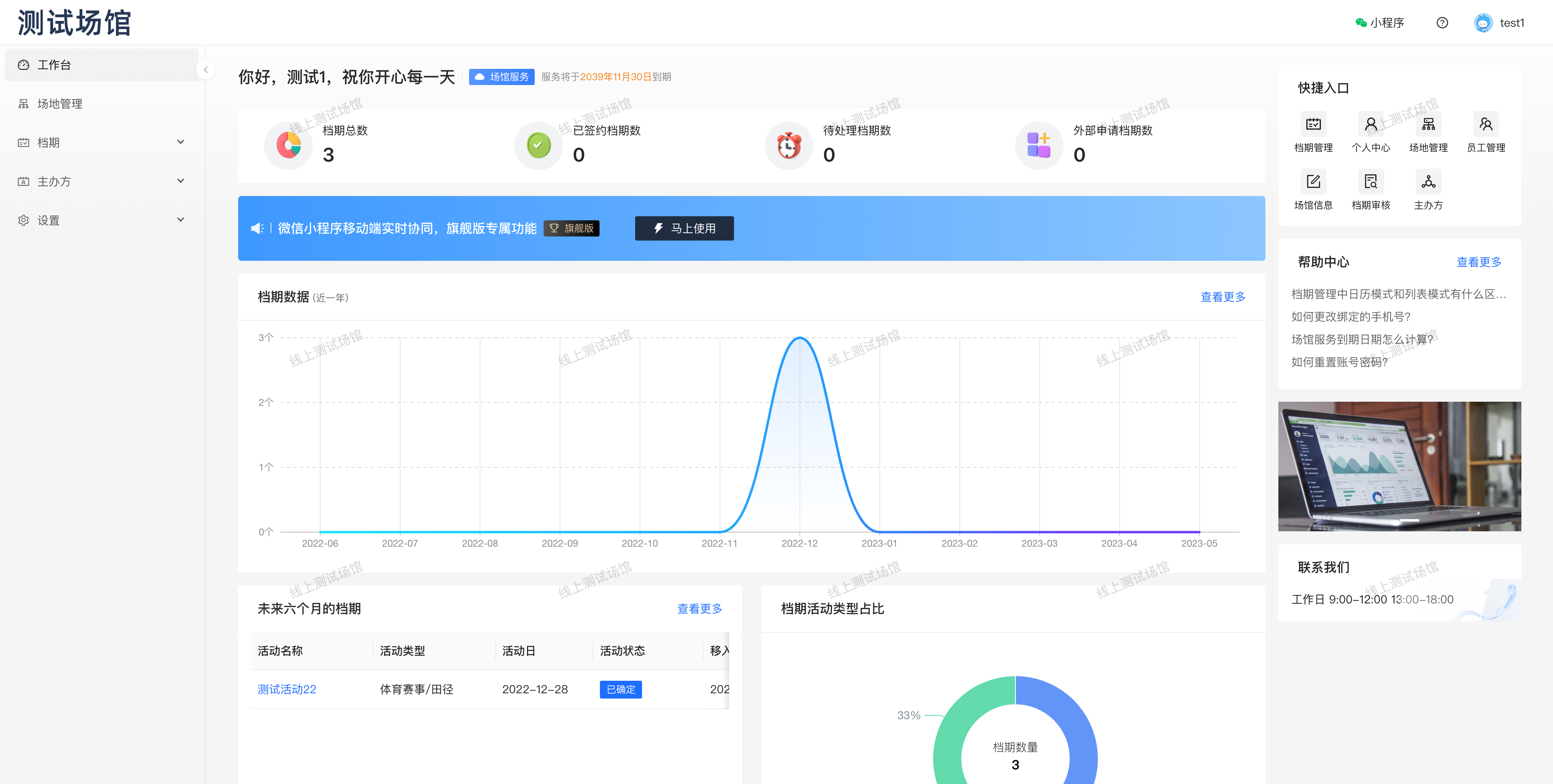The width and height of the screenshot is (1553, 784).
Task: Collapse the sidebar with the arrow button
Action: [x=206, y=70]
